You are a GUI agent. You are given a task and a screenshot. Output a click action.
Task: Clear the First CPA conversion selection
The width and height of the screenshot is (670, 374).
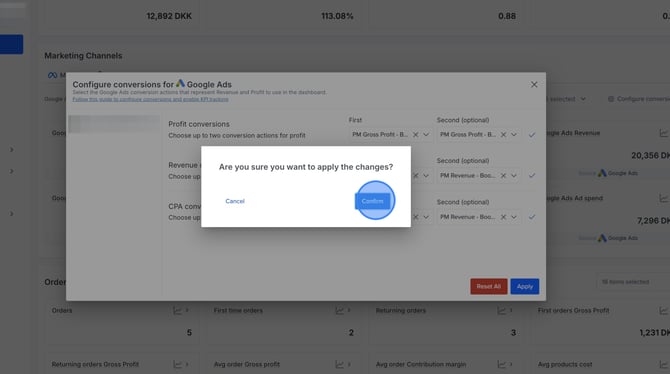tap(415, 217)
